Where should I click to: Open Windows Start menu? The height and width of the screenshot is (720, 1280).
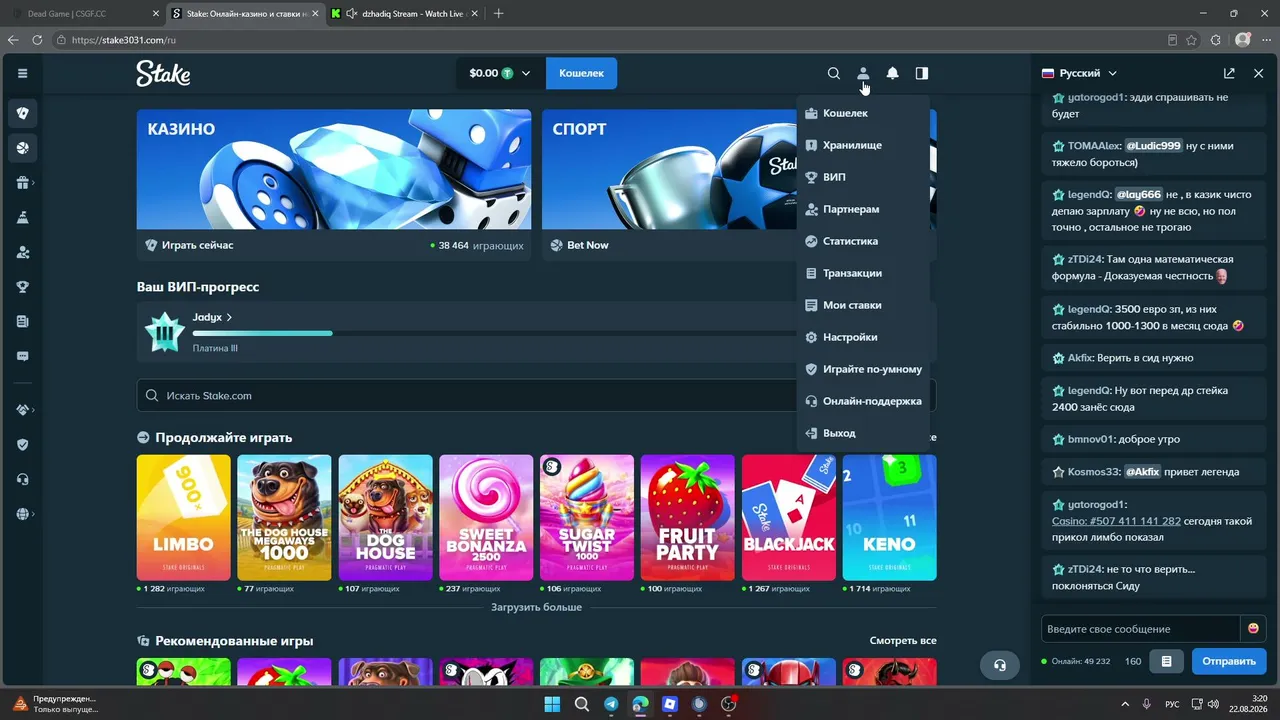tap(552, 704)
